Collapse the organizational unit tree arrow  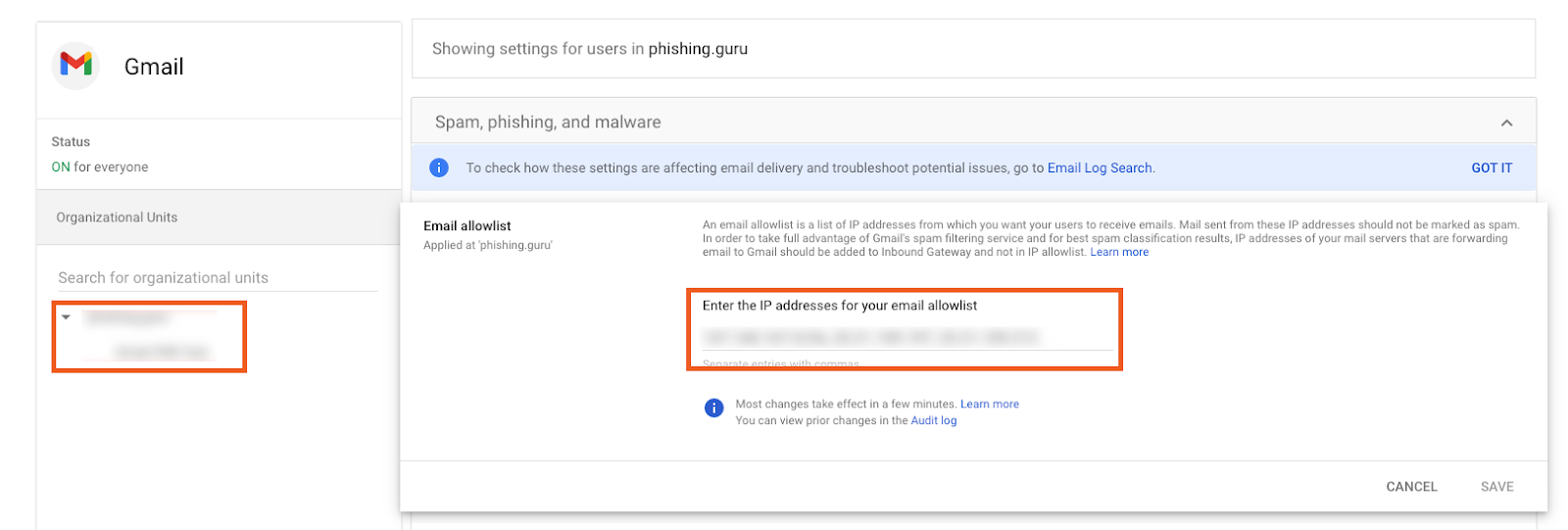point(66,316)
